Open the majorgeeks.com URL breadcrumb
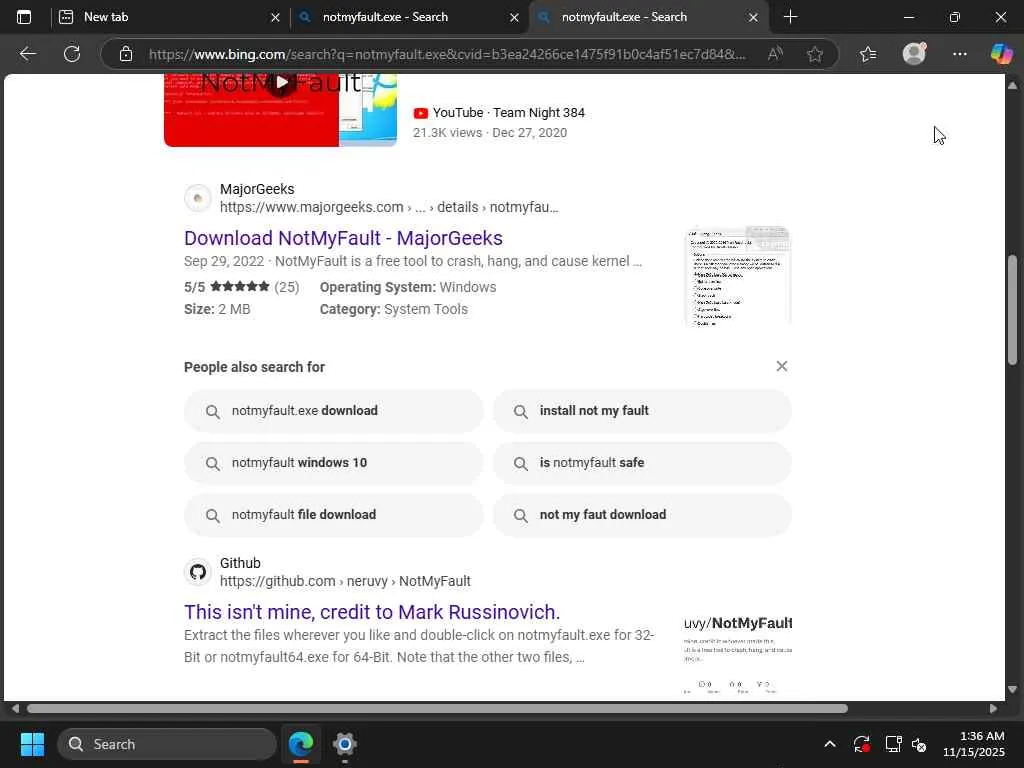The image size is (1024, 768). tap(389, 207)
